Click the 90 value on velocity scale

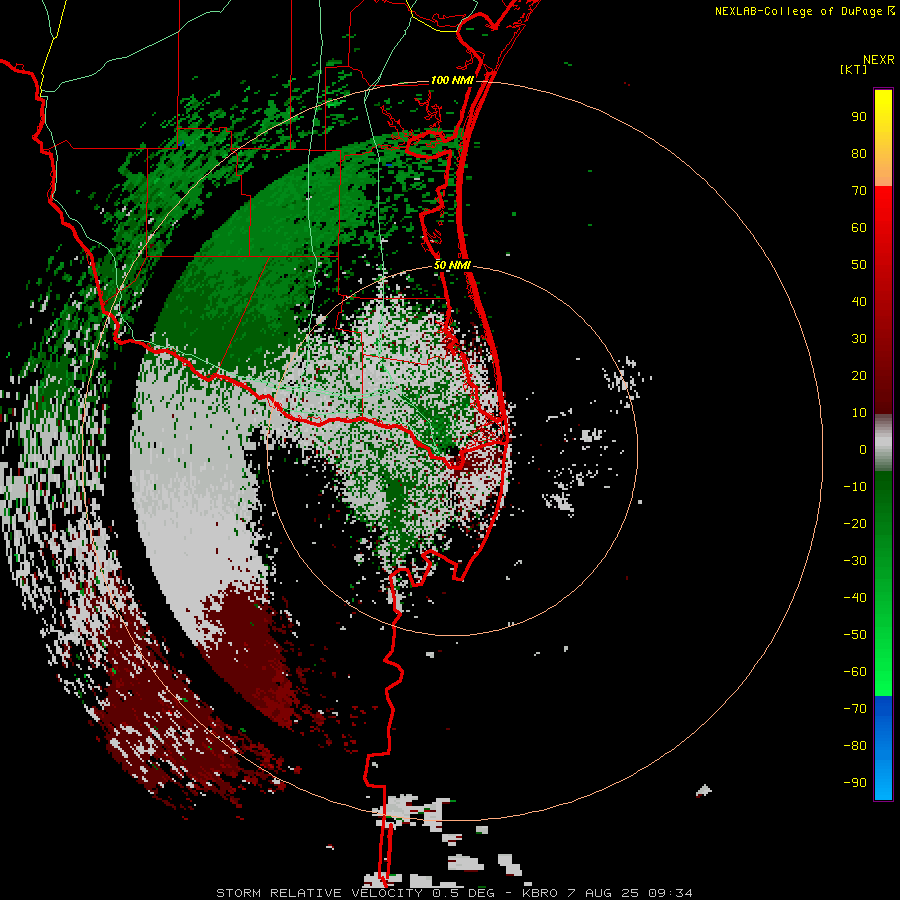[x=859, y=117]
